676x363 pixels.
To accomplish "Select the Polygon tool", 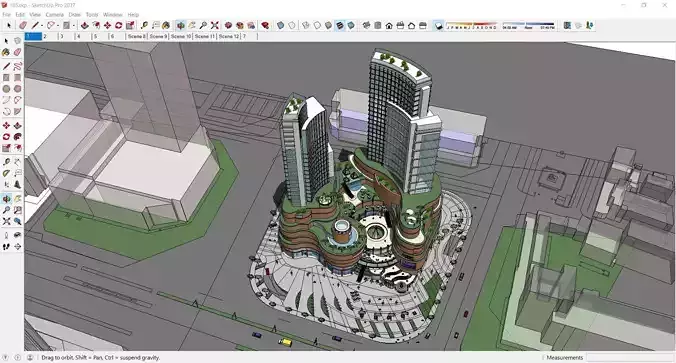I will (x=17, y=89).
